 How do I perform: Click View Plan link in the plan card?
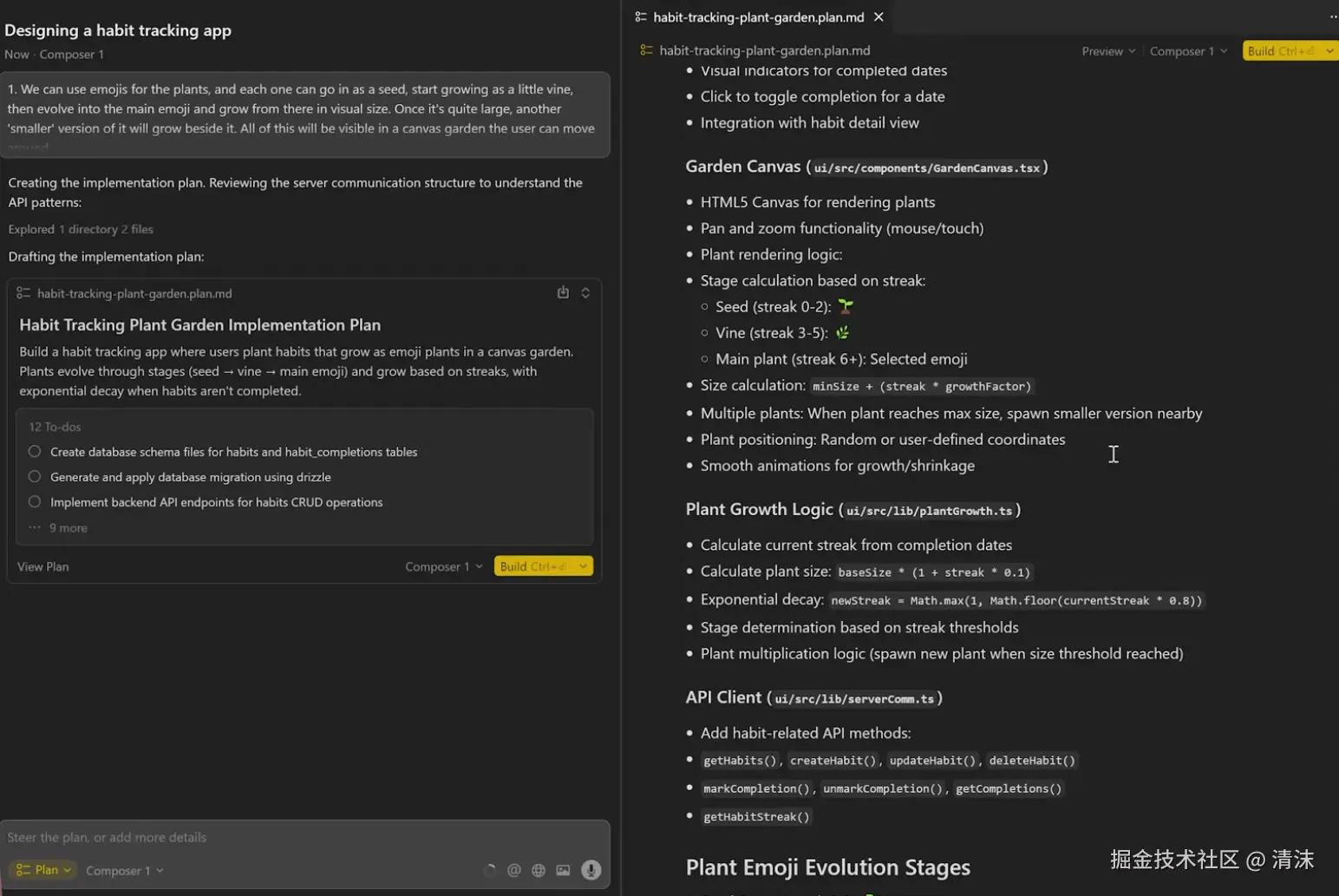43,566
